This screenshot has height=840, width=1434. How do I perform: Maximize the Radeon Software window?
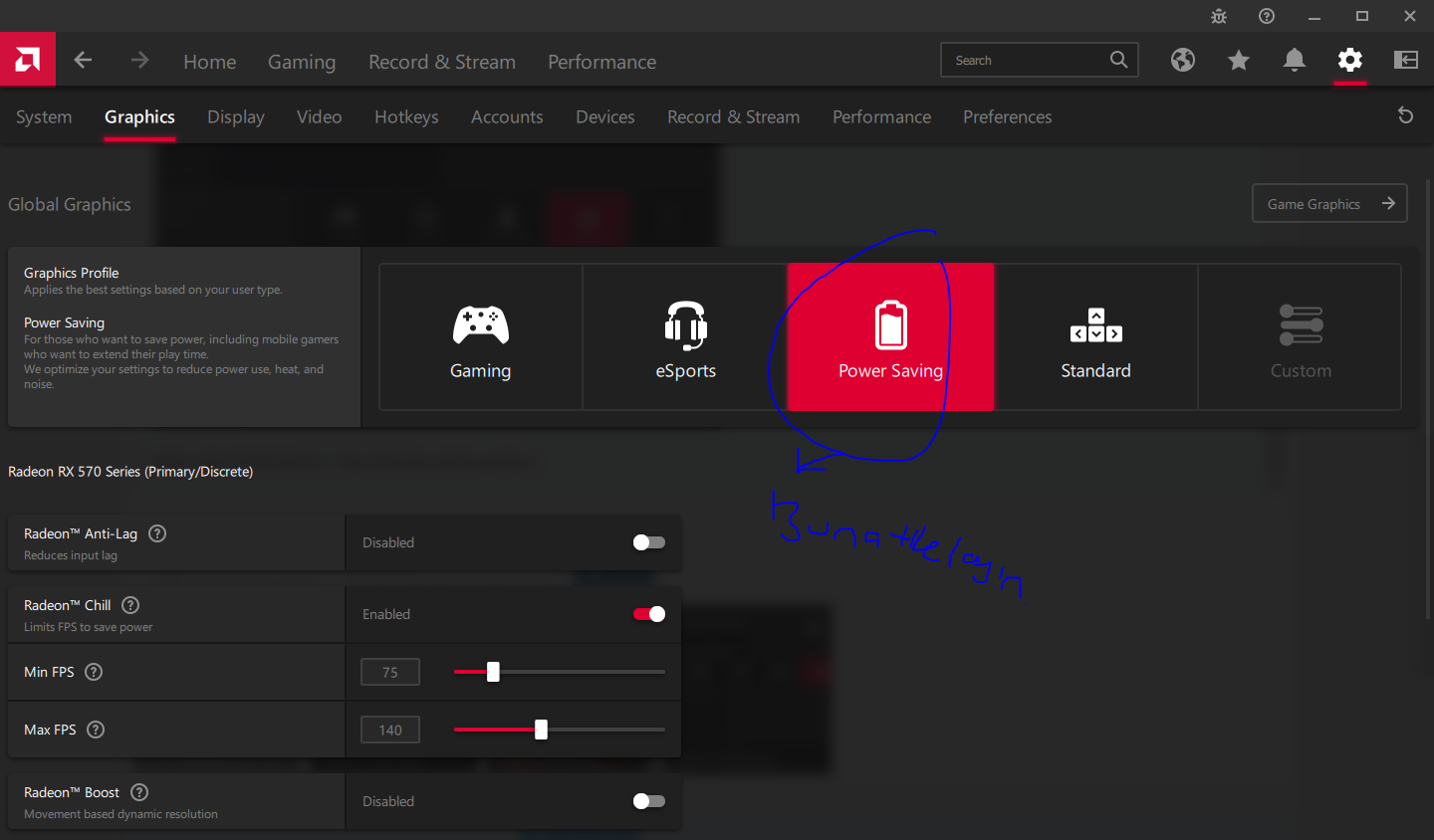pos(1362,16)
